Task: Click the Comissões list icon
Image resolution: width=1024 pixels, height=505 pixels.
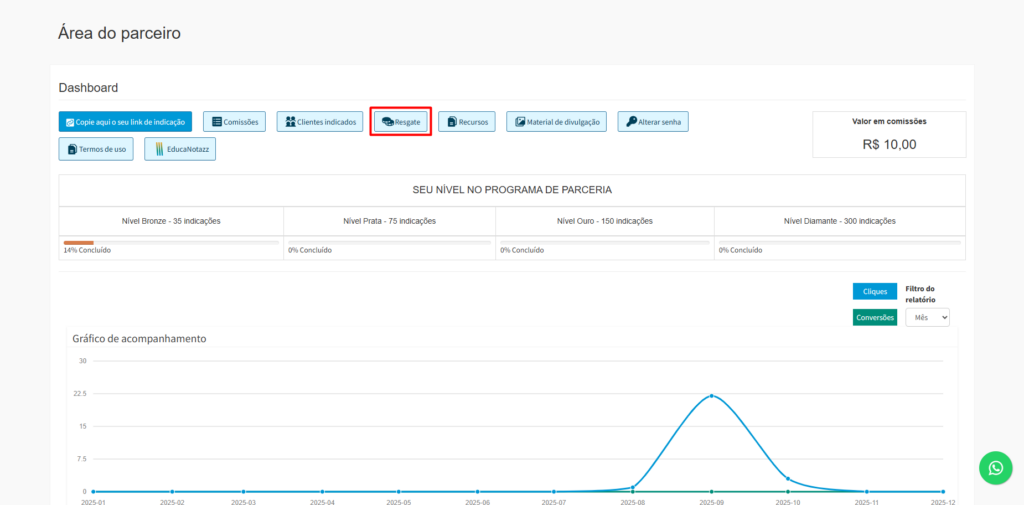Action: (x=216, y=122)
